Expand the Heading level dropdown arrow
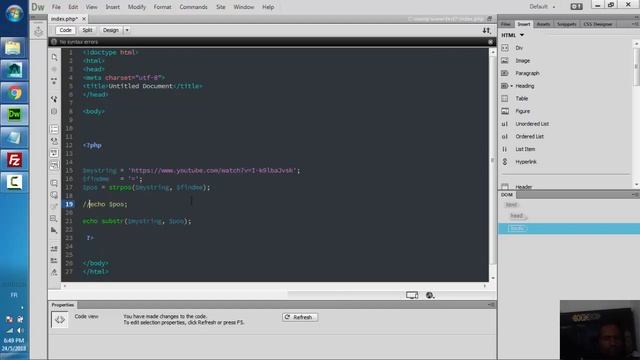The width and height of the screenshot is (640, 360). [511, 86]
